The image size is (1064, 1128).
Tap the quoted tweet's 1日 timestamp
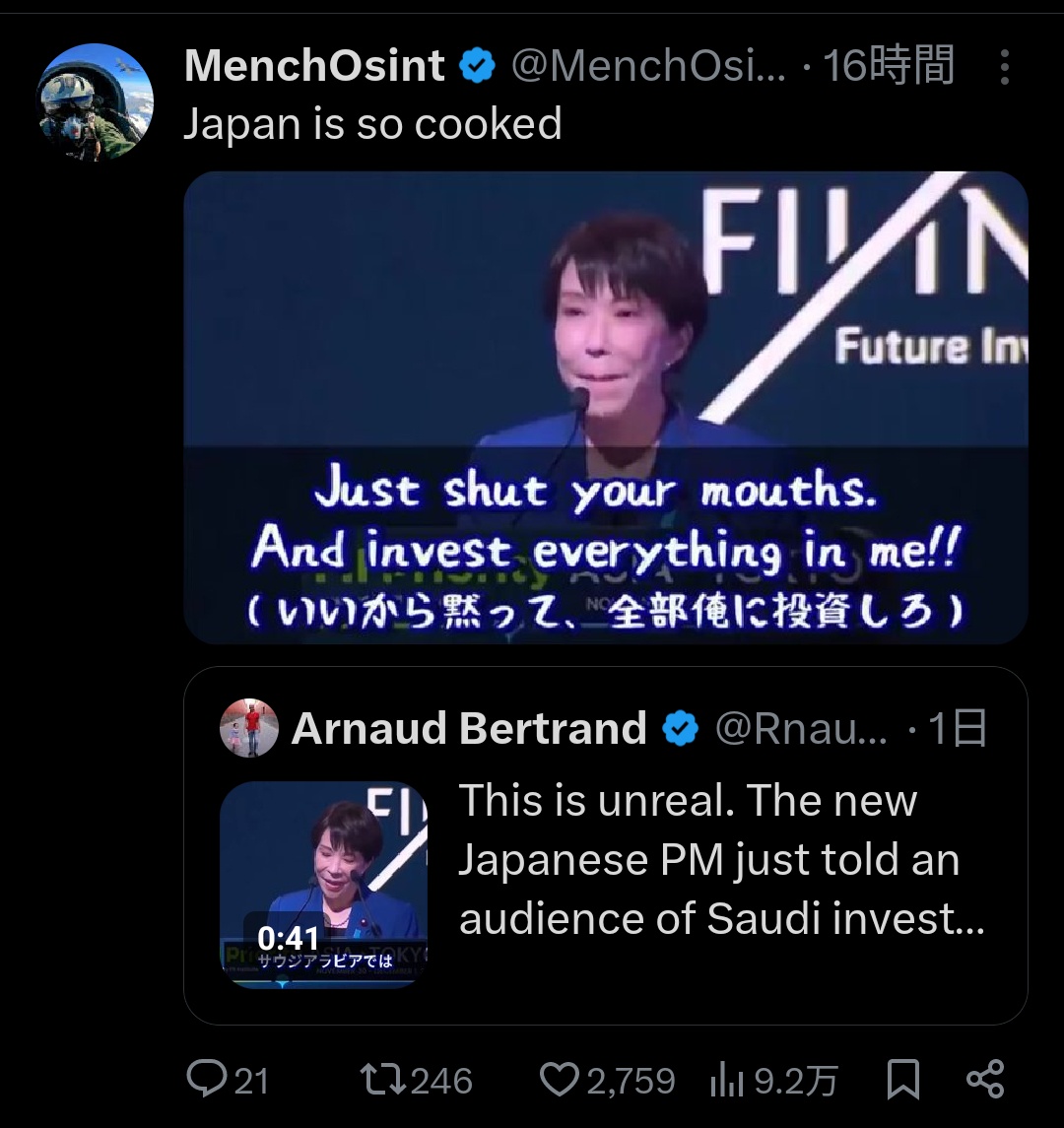[x=957, y=729]
